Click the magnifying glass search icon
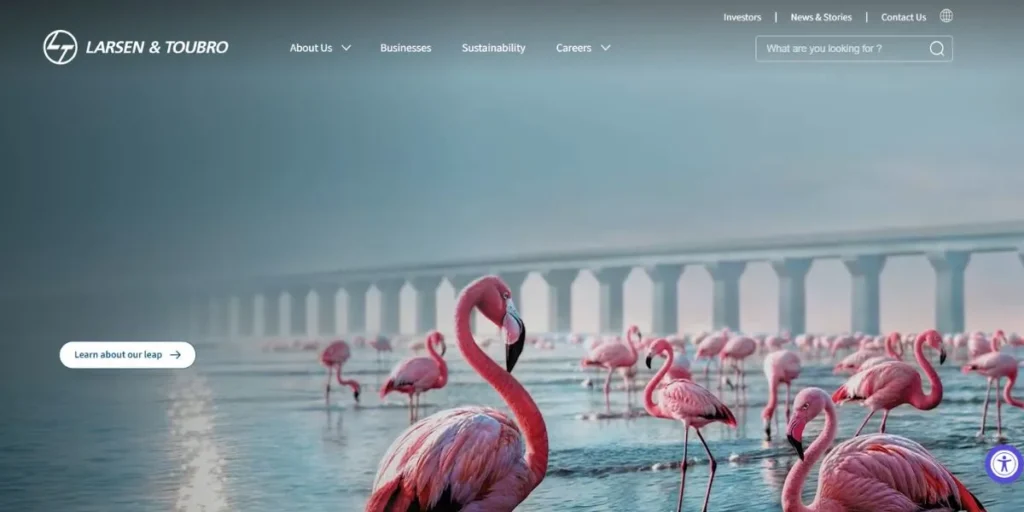Image resolution: width=1024 pixels, height=512 pixels. [937, 49]
